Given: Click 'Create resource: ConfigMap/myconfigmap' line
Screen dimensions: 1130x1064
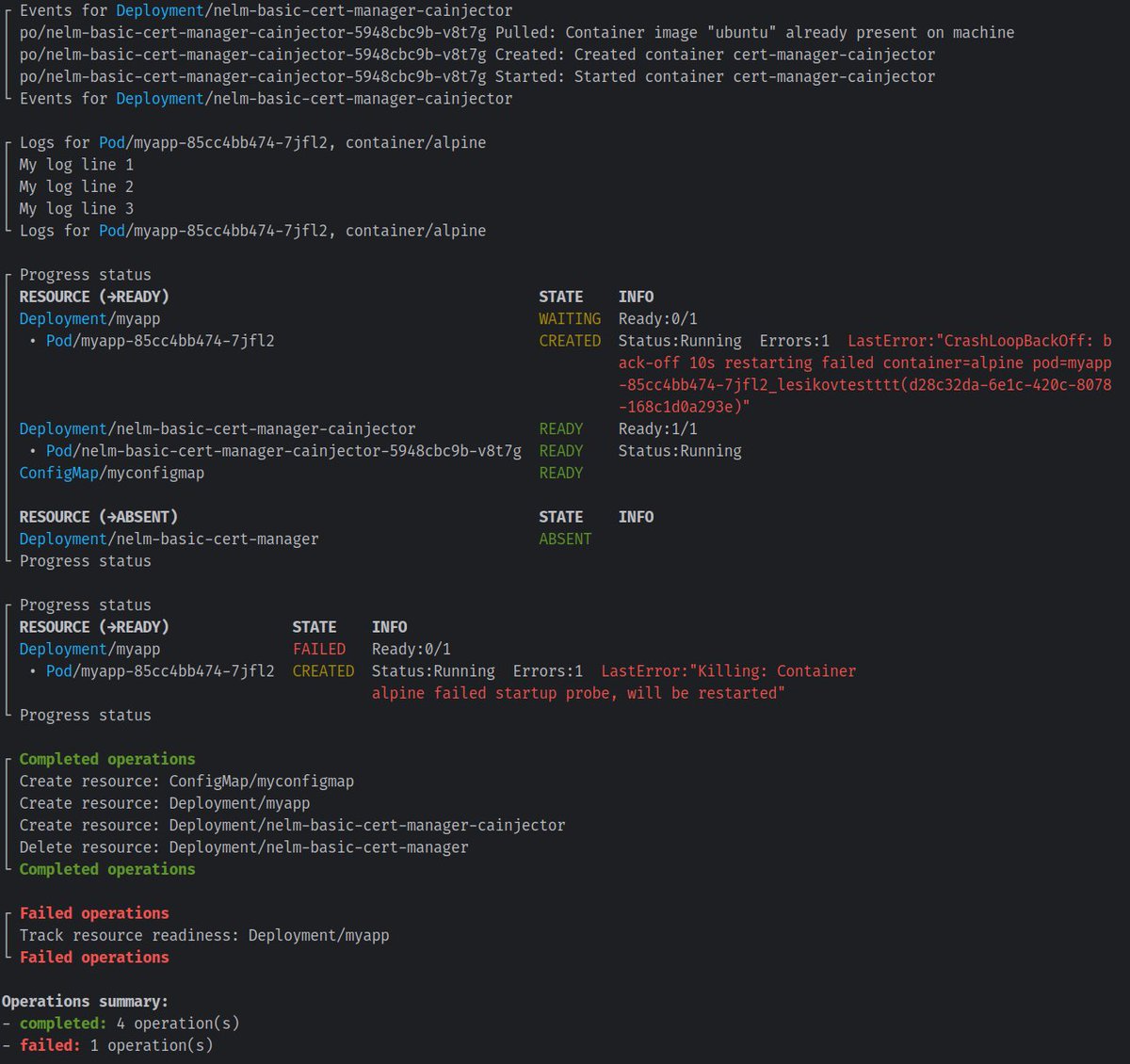Looking at the screenshot, I should (x=186, y=782).
